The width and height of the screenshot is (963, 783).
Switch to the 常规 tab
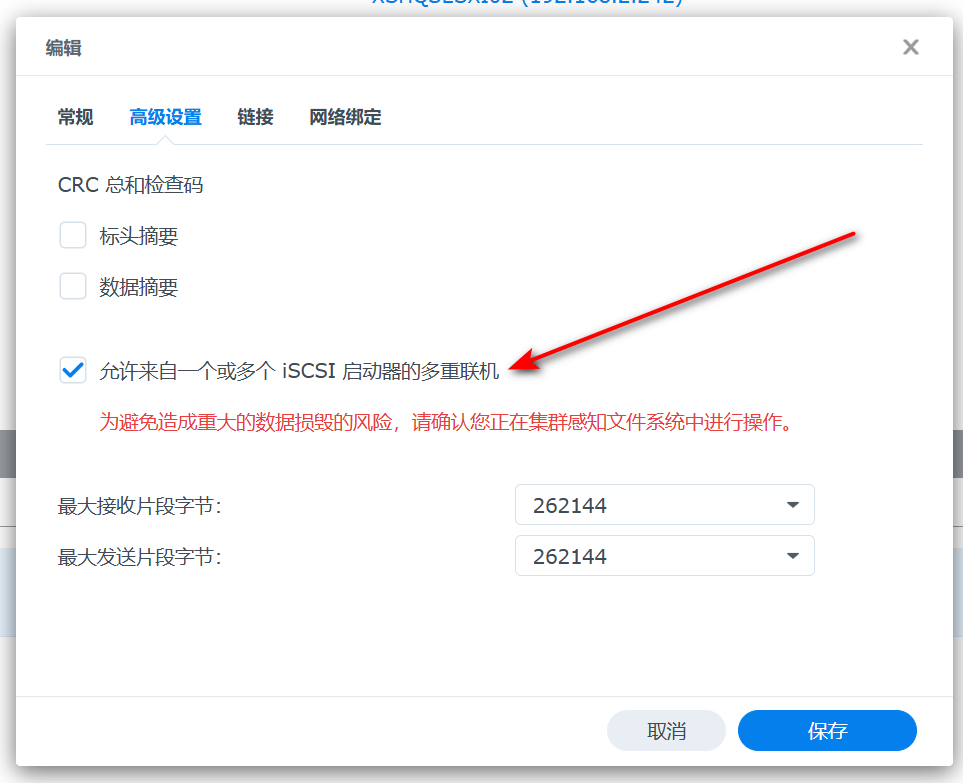[75, 117]
